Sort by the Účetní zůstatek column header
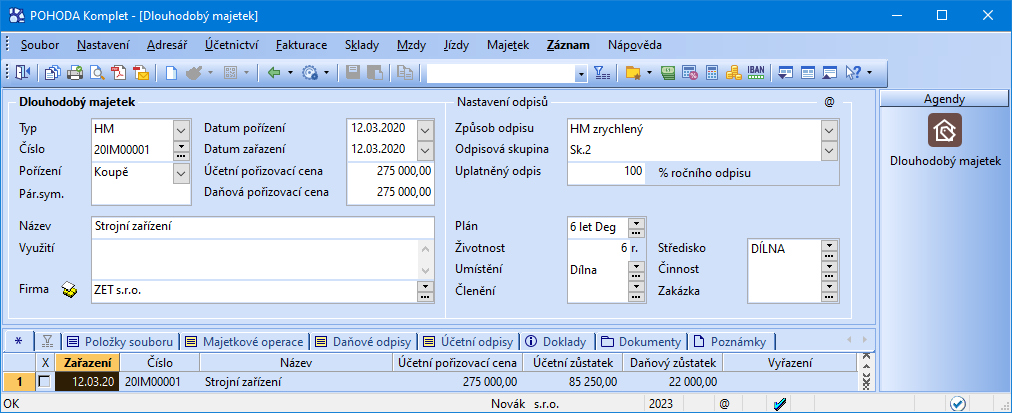 click(x=573, y=363)
